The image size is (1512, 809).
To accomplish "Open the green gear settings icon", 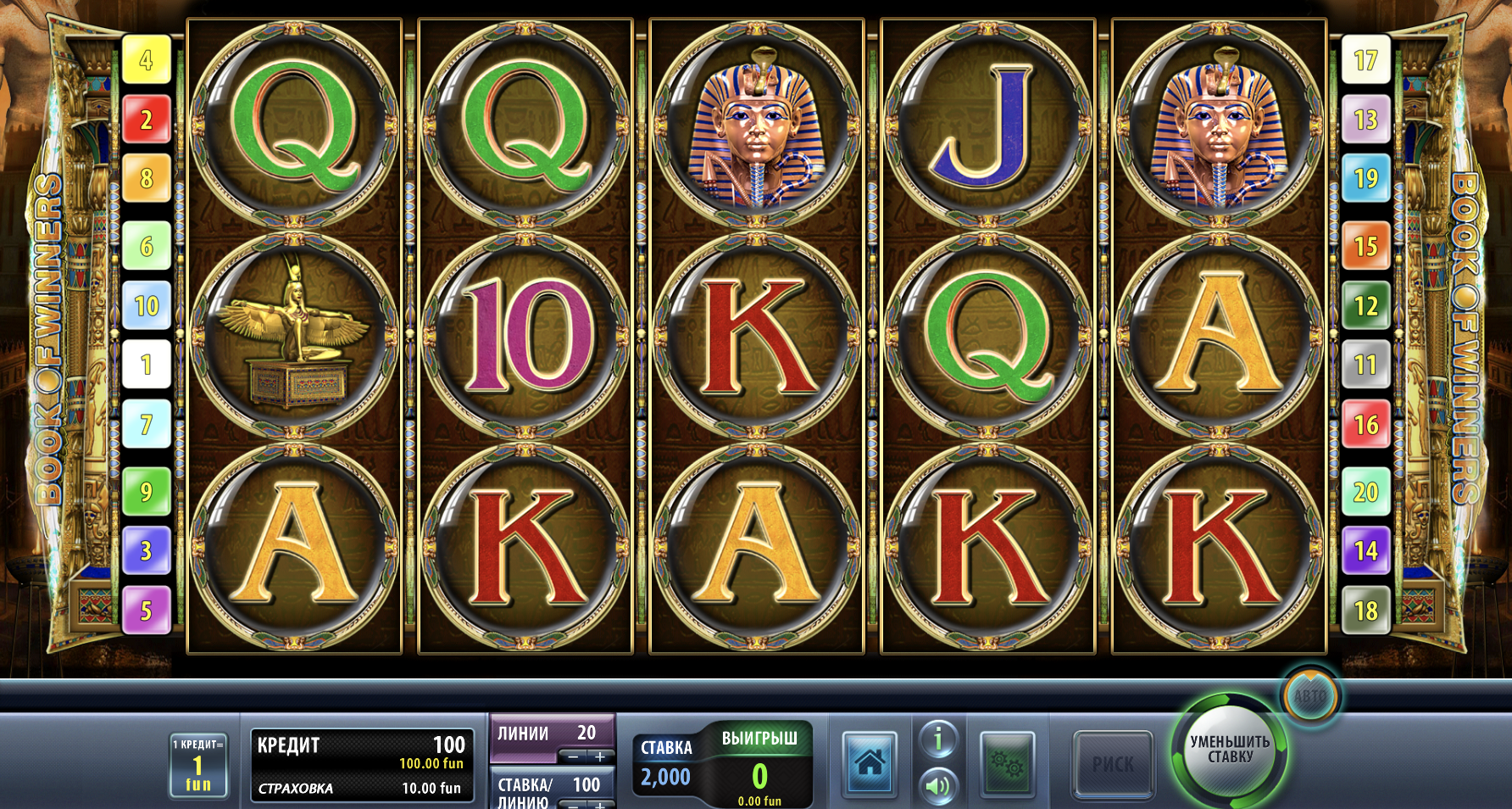I will 1008,764.
